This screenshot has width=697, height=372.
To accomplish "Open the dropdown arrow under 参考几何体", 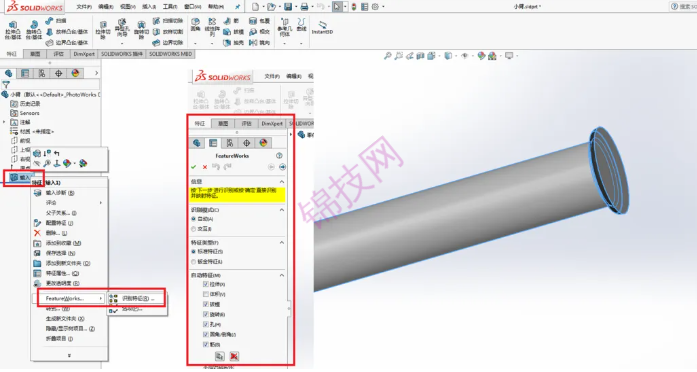I will pyautogui.click(x=284, y=44).
